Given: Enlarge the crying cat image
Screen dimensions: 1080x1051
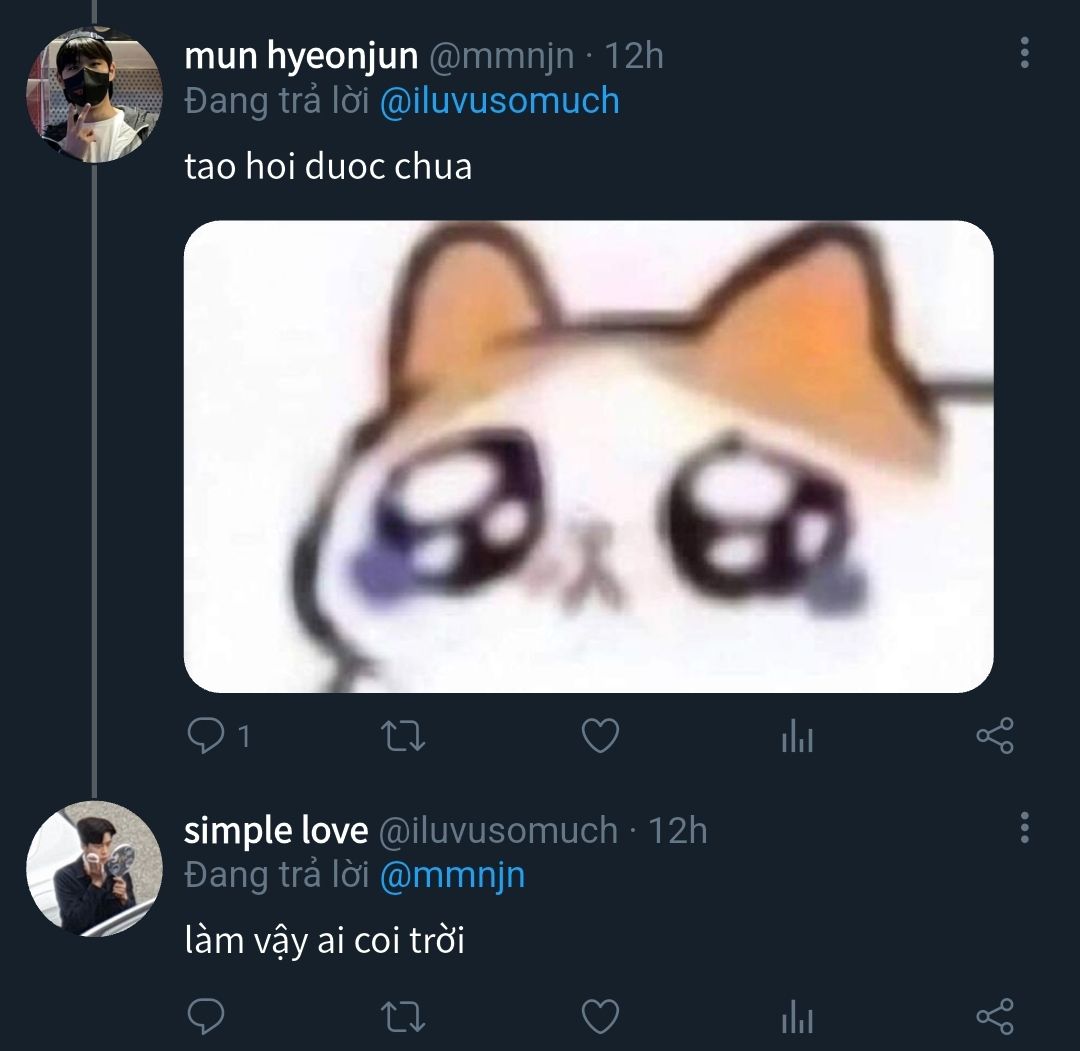Looking at the screenshot, I should point(588,456).
